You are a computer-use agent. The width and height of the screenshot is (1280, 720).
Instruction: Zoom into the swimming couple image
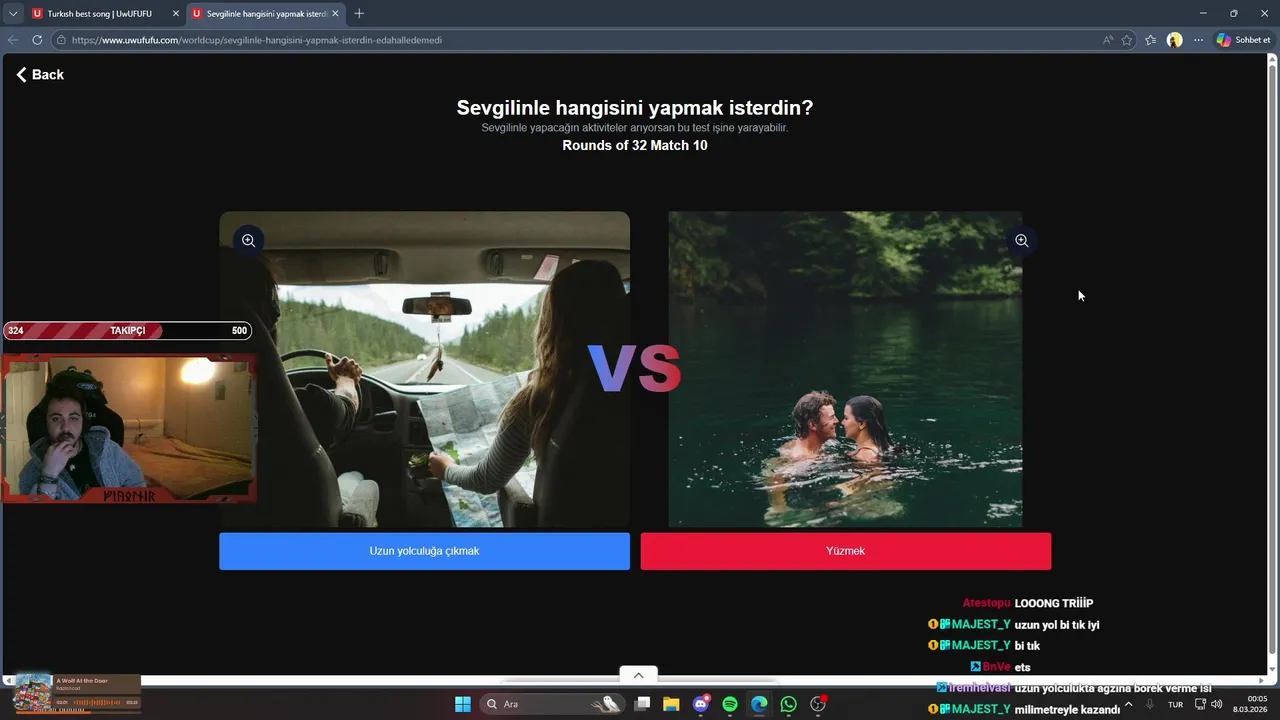pyautogui.click(x=1021, y=240)
